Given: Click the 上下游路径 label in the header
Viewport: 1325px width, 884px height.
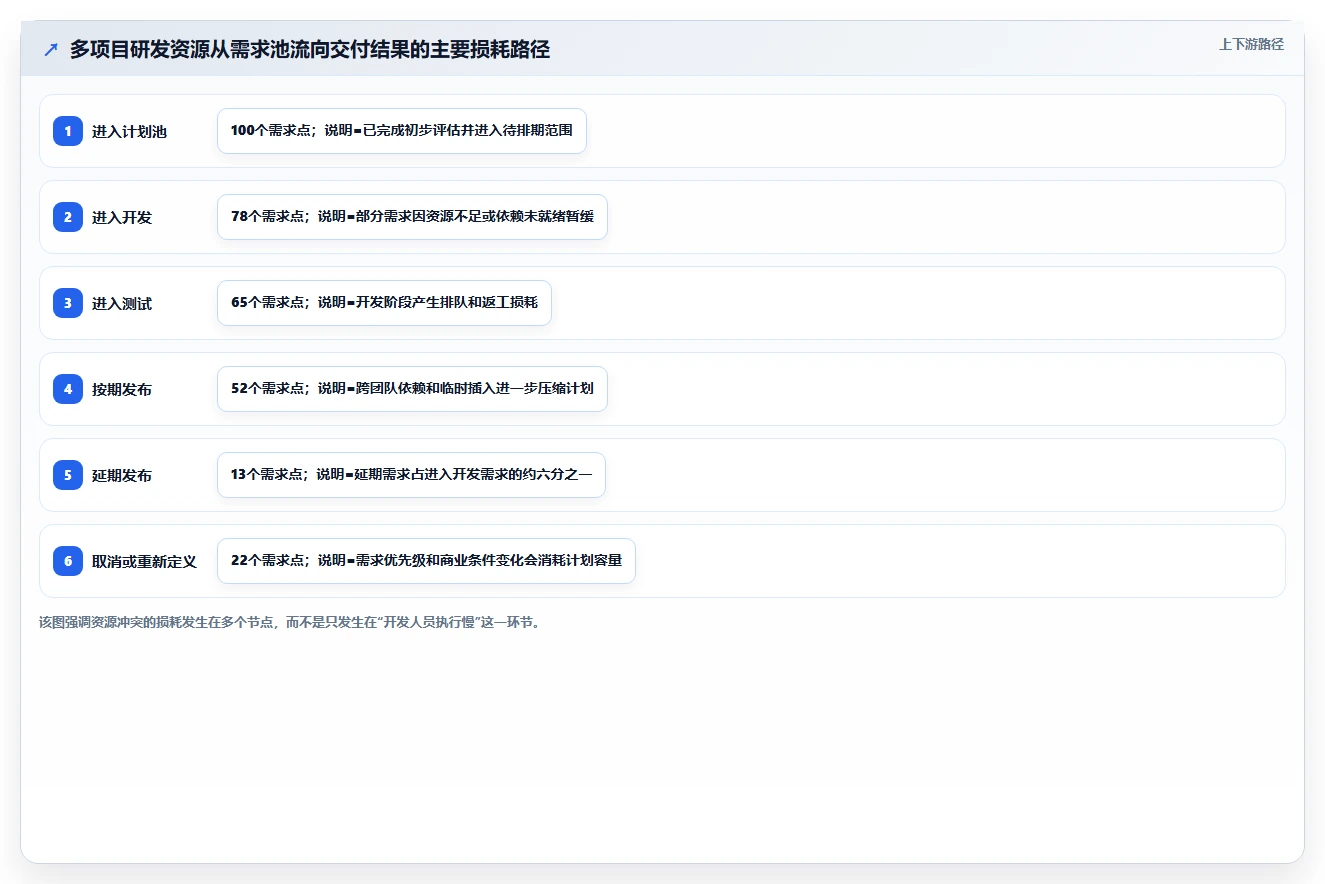Looking at the screenshot, I should click(1251, 44).
